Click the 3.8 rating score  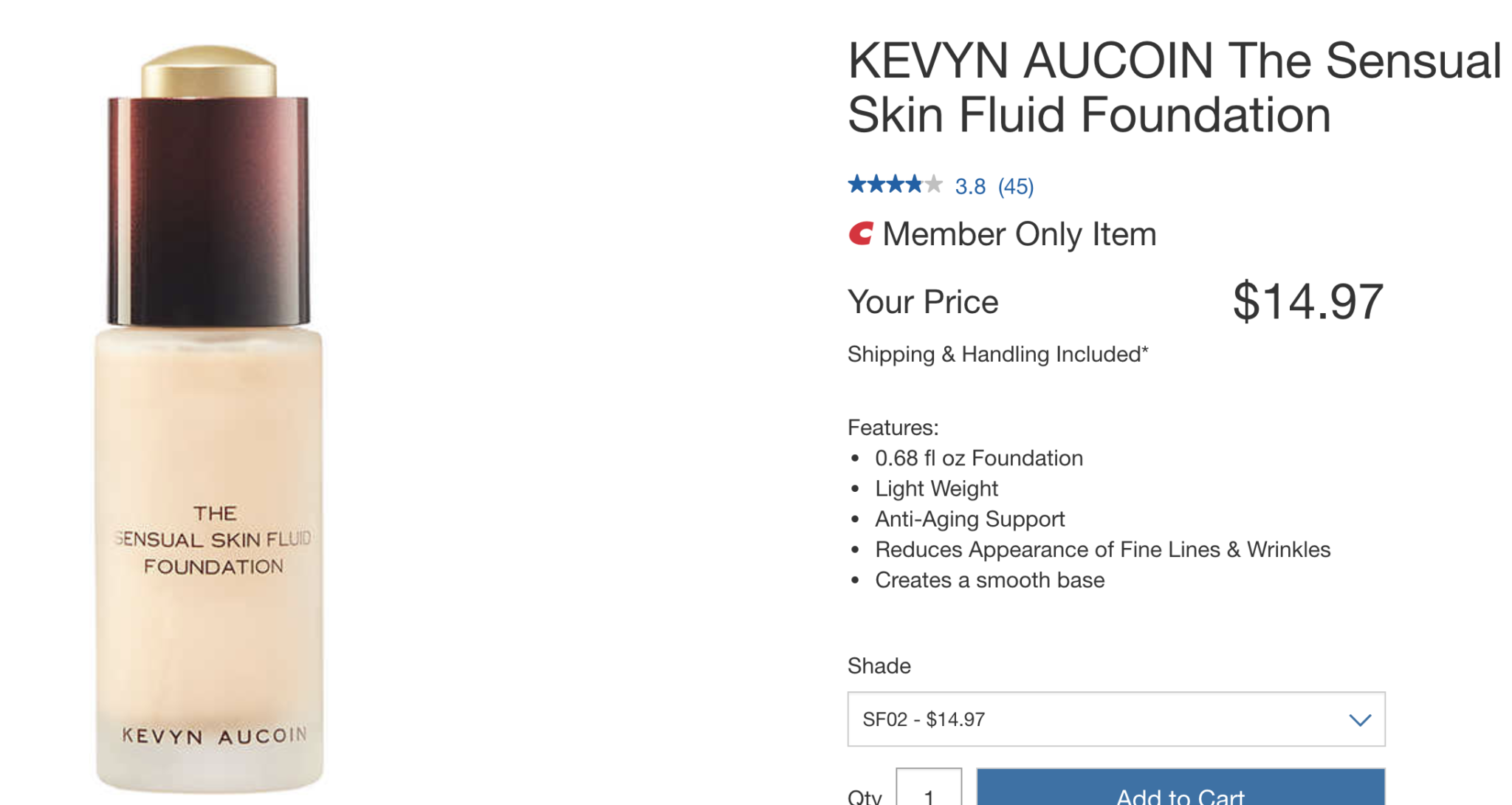(x=970, y=186)
